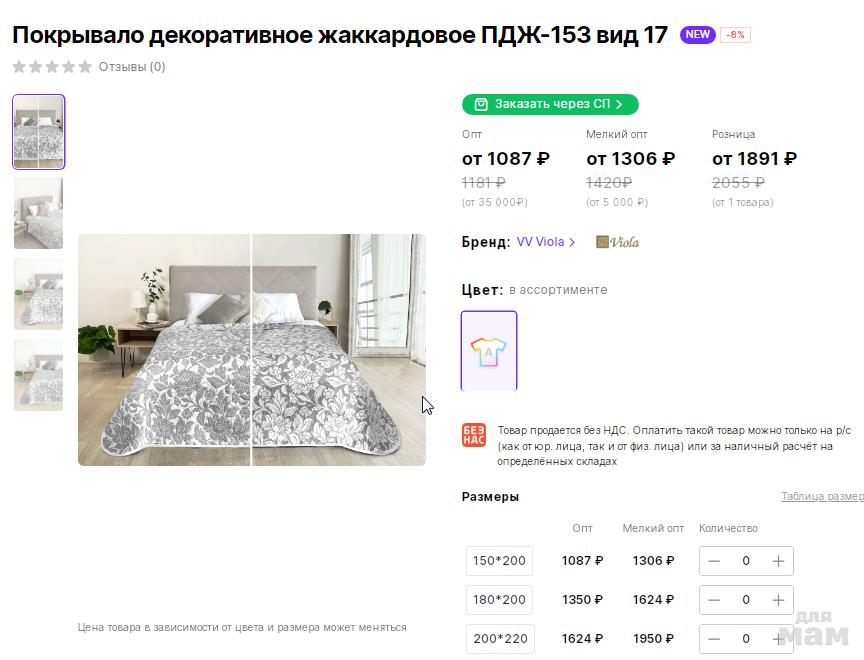Open the Таблица размеров link

click(x=821, y=497)
